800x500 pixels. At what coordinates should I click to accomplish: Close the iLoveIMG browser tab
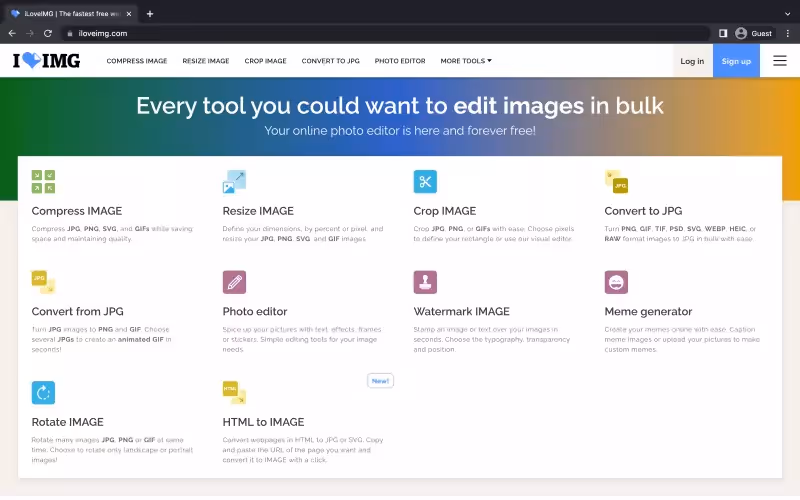tap(129, 14)
